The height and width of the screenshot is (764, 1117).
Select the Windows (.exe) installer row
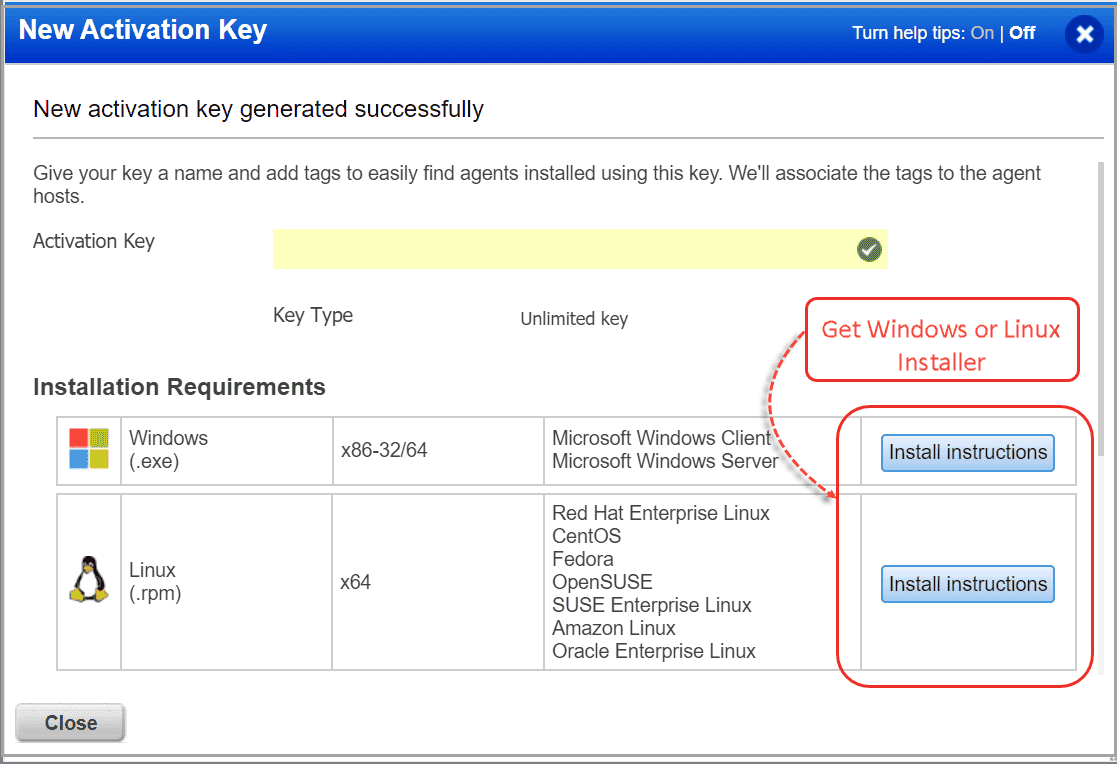click(300, 450)
